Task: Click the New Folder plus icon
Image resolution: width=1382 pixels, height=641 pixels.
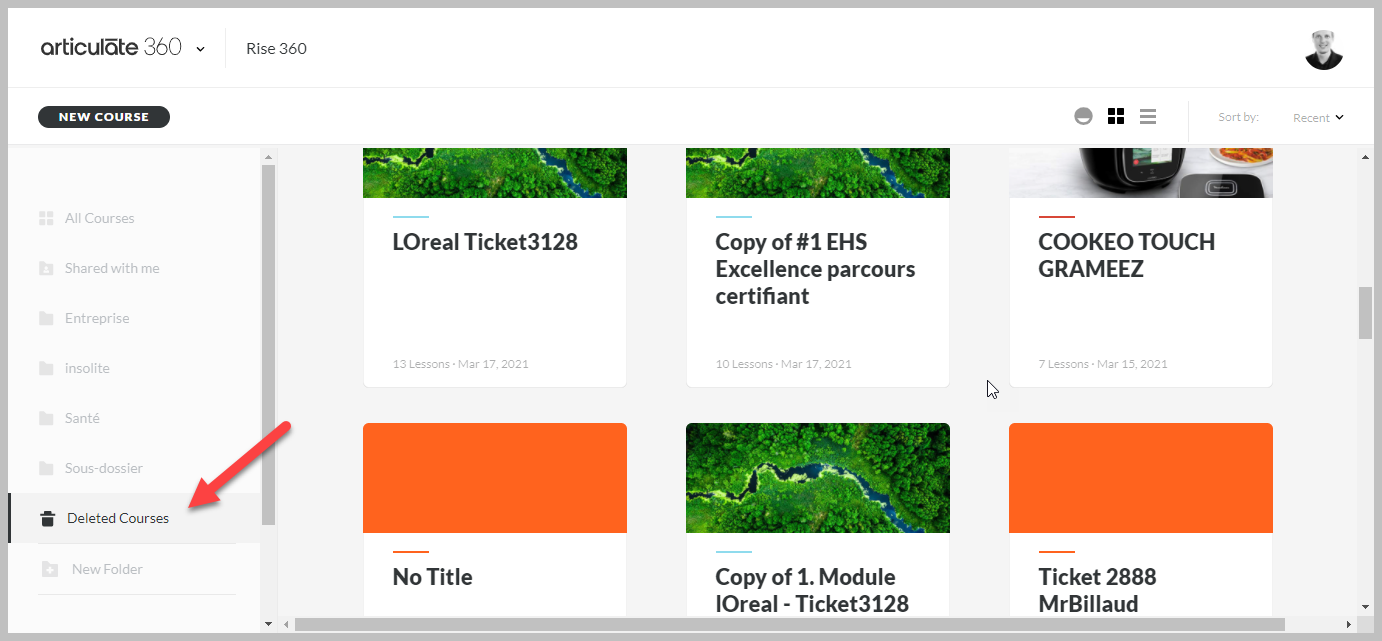Action: pos(49,569)
